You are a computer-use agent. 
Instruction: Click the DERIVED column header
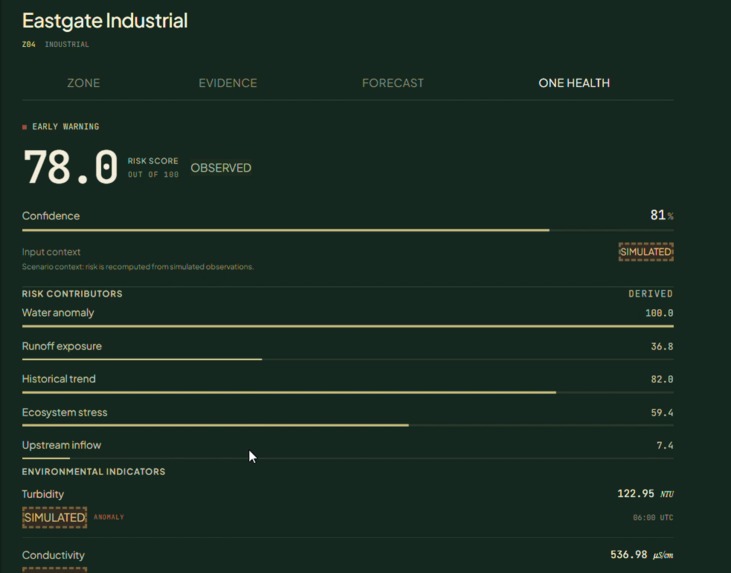pyautogui.click(x=651, y=294)
